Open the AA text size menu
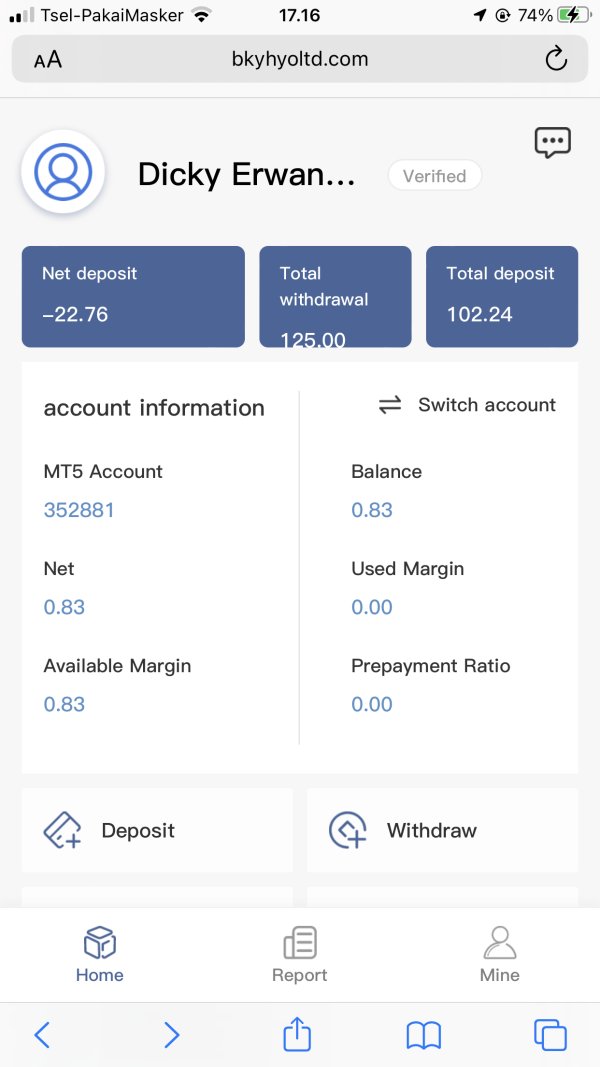 [x=48, y=60]
